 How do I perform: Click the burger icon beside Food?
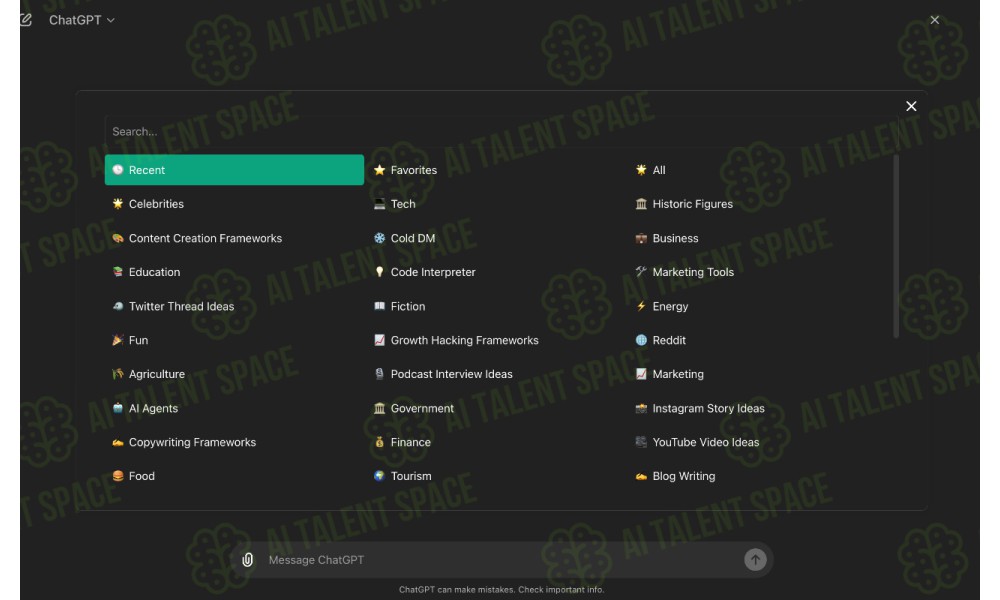click(118, 476)
